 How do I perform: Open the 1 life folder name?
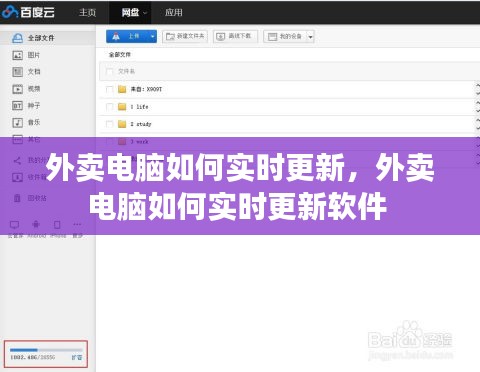(x=139, y=107)
